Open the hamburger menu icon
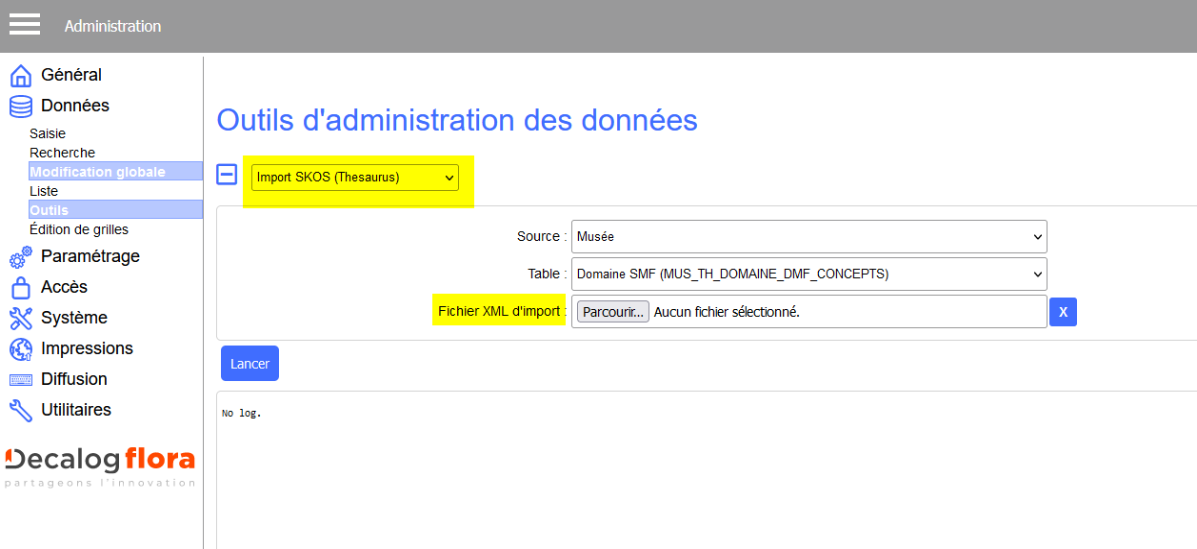This screenshot has height=549, width=1197. point(25,25)
